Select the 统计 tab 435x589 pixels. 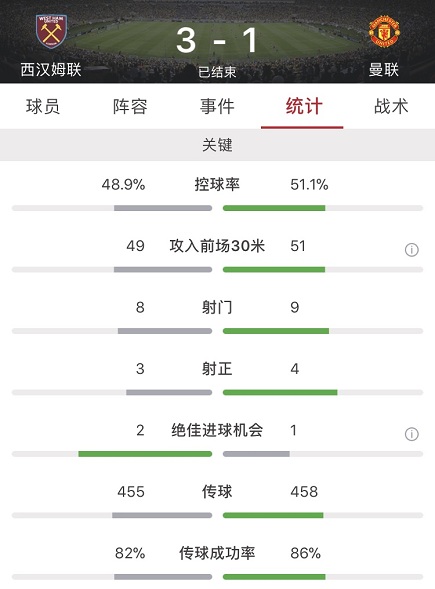pyautogui.click(x=304, y=106)
